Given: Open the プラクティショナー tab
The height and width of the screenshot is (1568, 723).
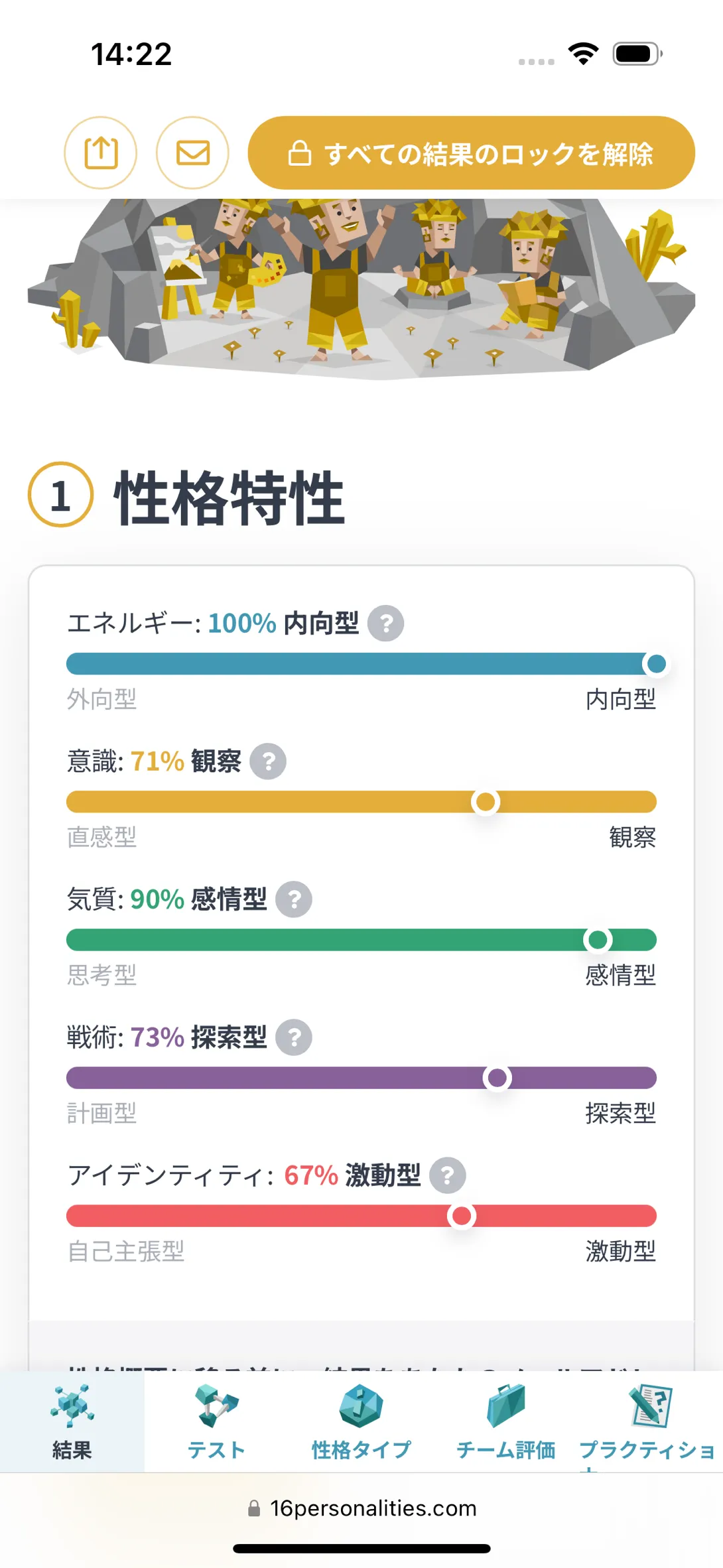Looking at the screenshot, I should 648,1422.
